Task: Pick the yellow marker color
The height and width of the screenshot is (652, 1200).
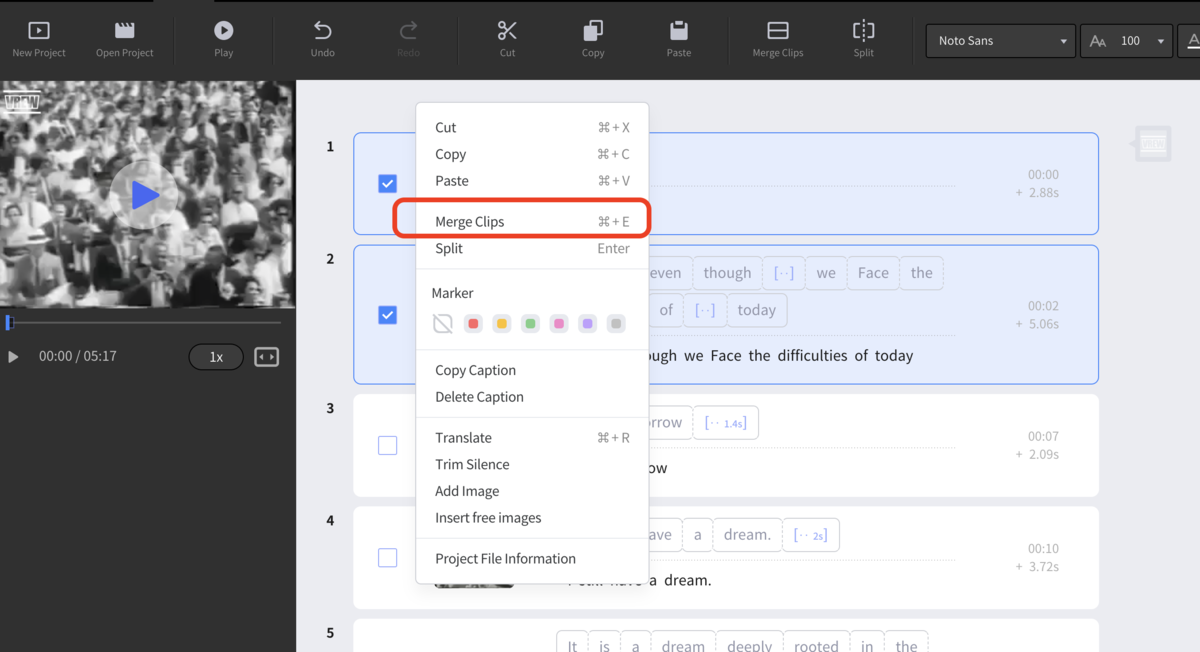Action: click(x=502, y=323)
